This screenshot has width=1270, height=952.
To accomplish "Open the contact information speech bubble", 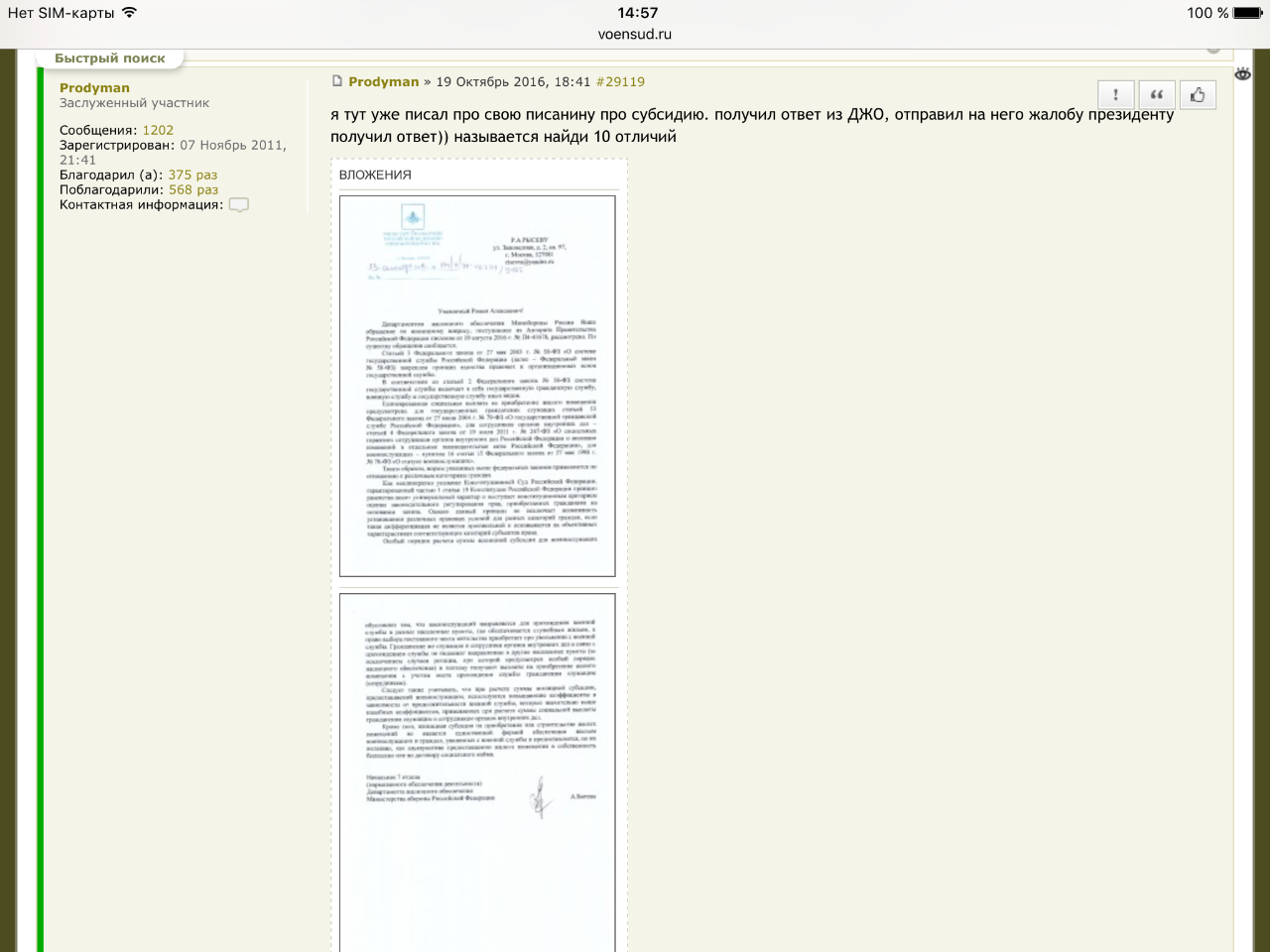I will click(x=238, y=205).
